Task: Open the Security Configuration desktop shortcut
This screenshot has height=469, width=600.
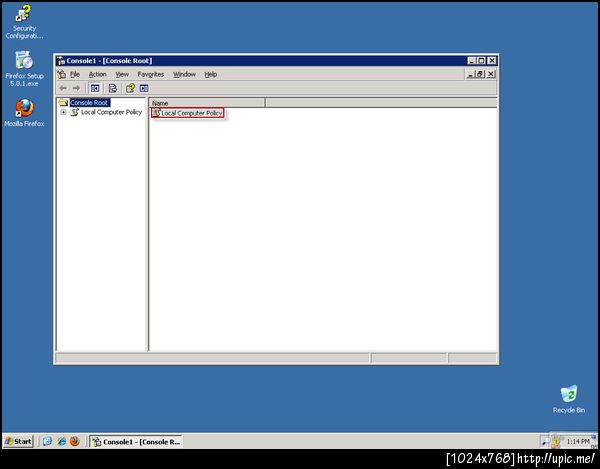Action: pyautogui.click(x=24, y=22)
